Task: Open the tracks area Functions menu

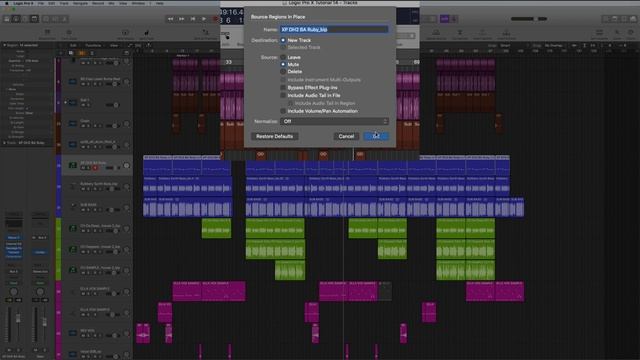Action: pyautogui.click(x=93, y=45)
